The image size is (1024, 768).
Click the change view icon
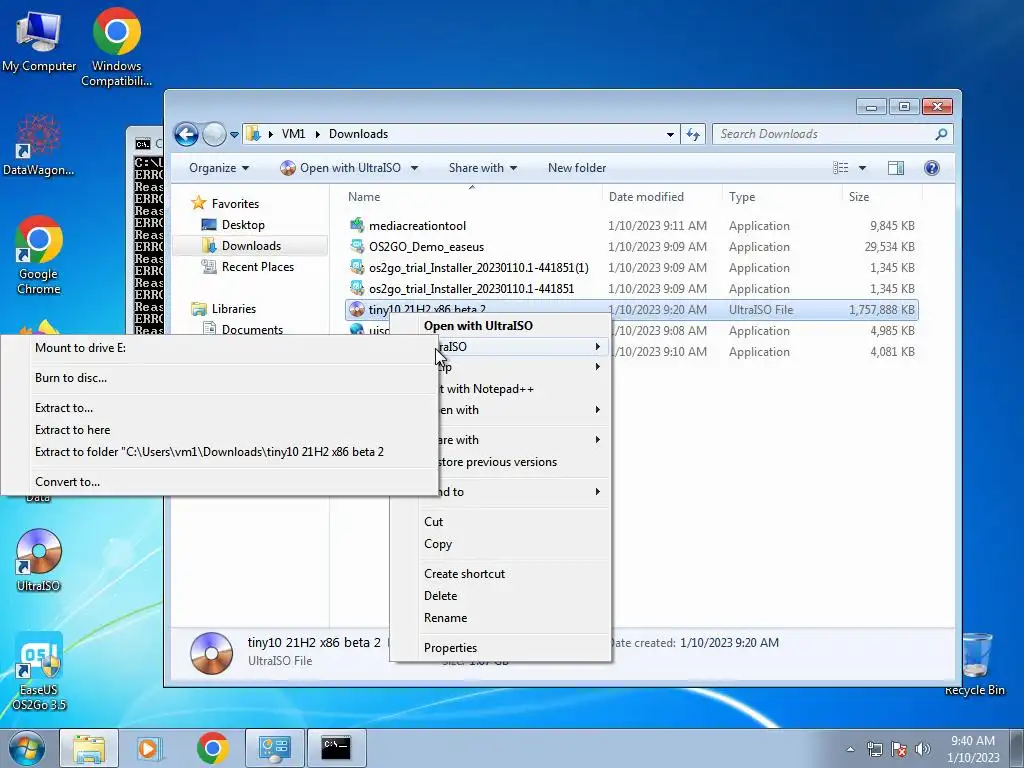pos(840,168)
